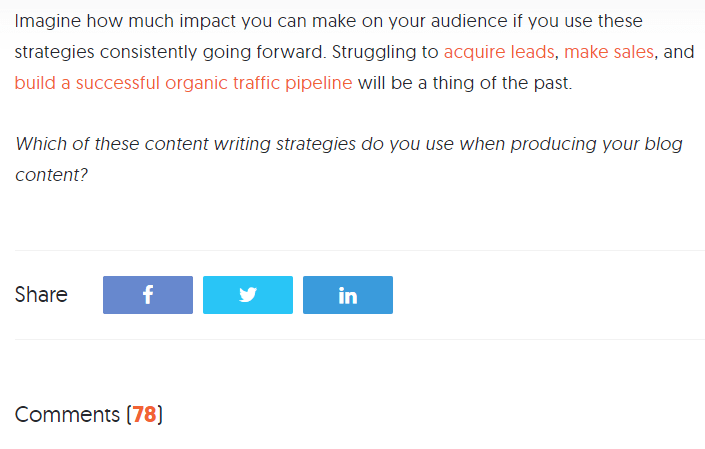
Task: Click the word "content?" ending the italic question
Action: pos(51,175)
